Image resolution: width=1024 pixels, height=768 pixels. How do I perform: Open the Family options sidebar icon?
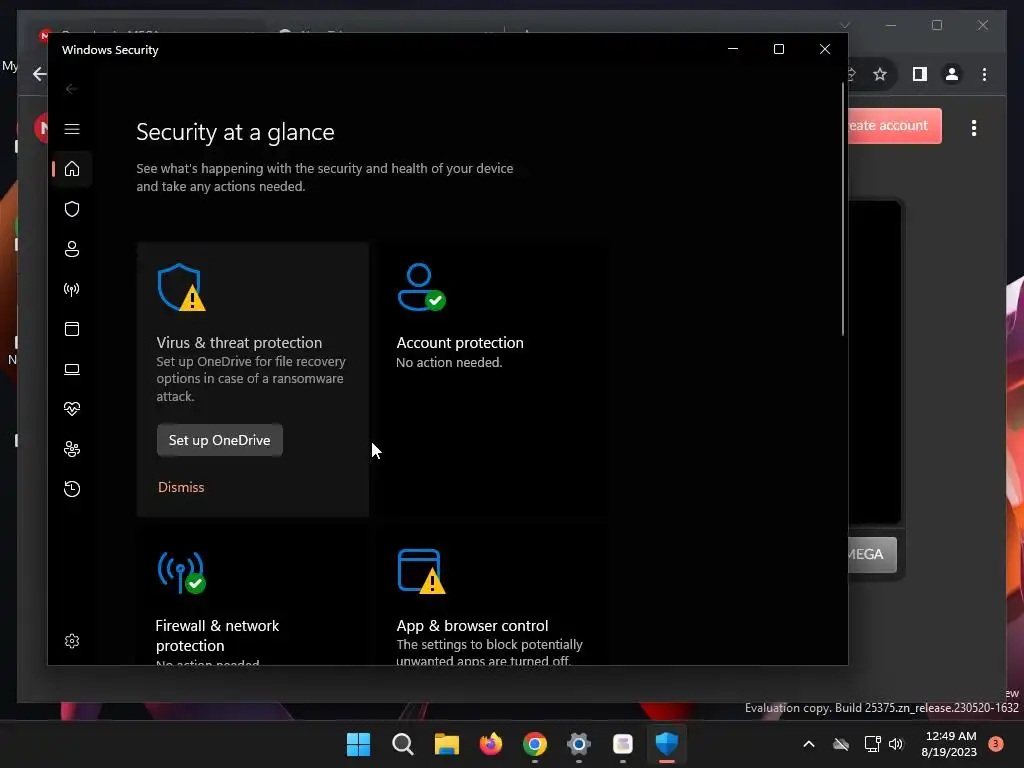[x=72, y=449]
